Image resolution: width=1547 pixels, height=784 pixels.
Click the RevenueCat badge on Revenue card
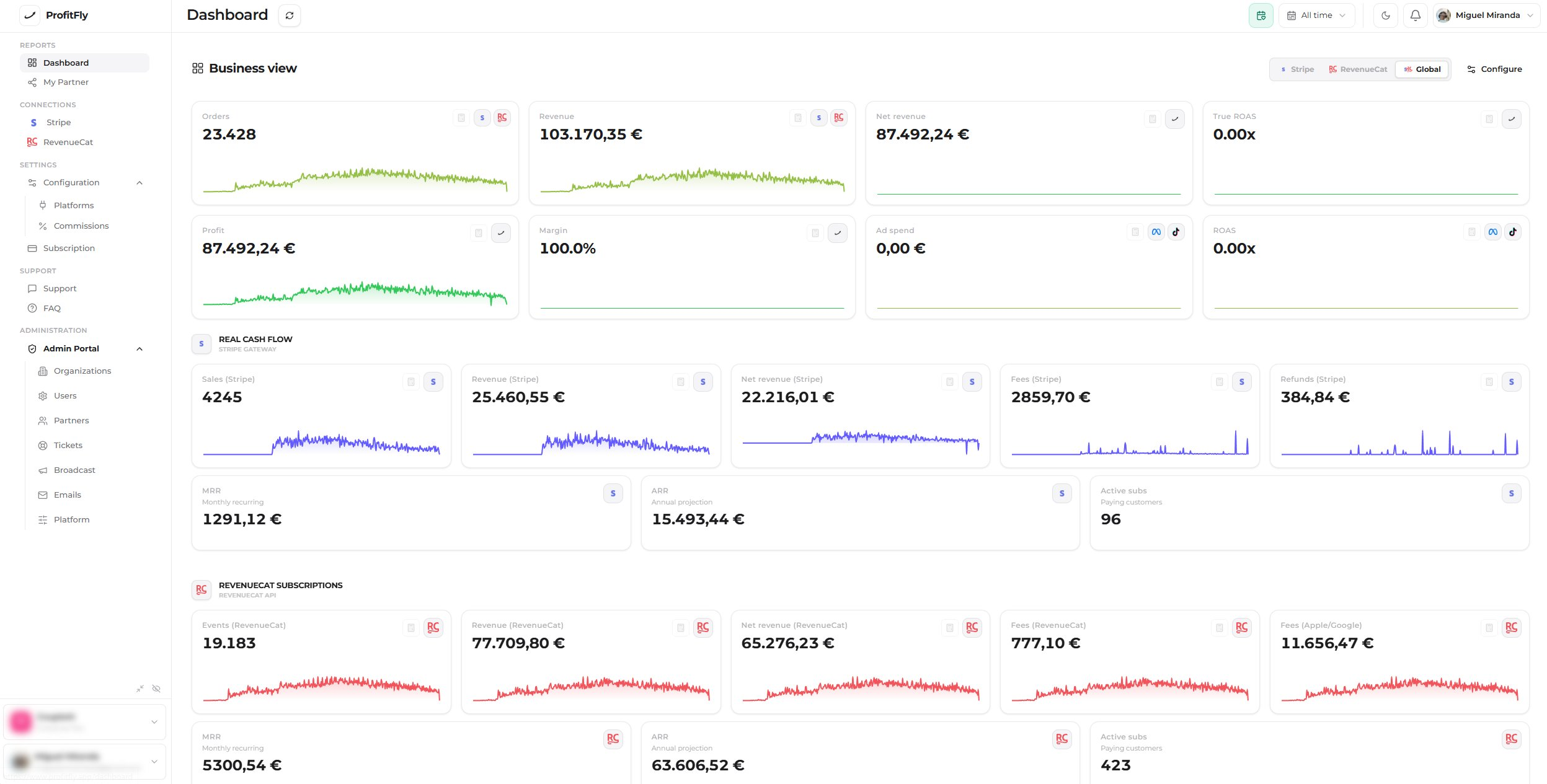pos(839,118)
